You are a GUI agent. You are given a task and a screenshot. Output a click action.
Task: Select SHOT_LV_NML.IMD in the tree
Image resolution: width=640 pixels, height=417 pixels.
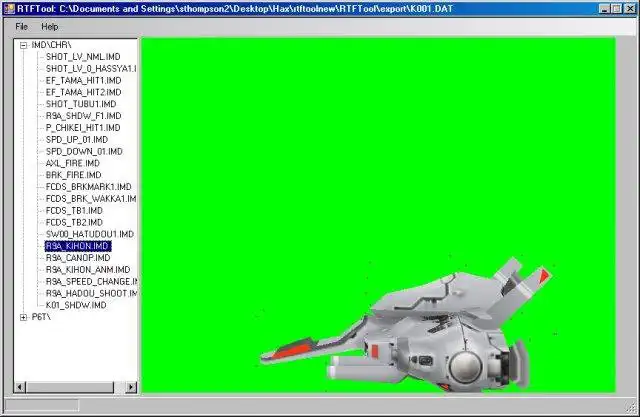[83, 57]
